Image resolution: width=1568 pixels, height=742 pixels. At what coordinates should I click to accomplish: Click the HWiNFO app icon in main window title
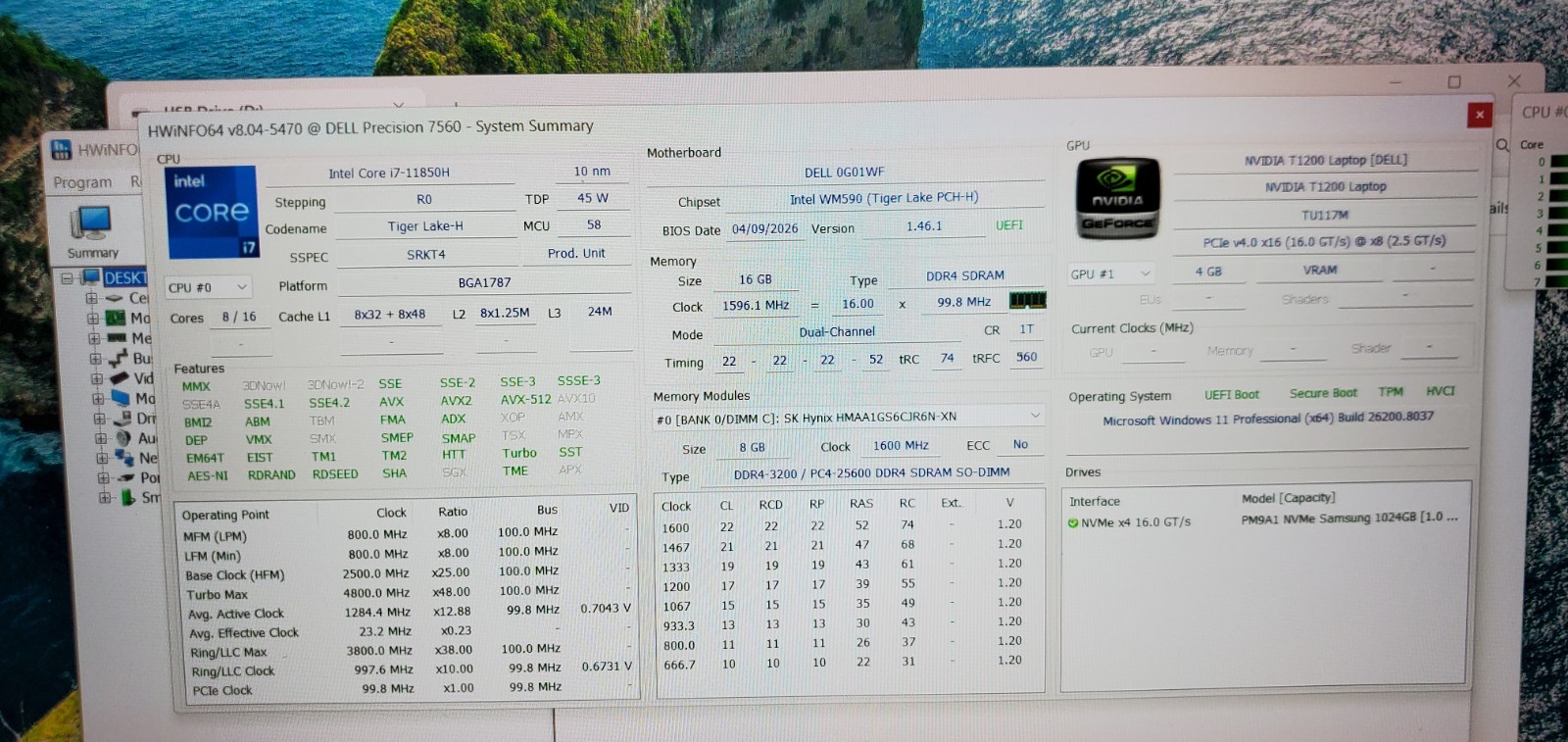[x=61, y=150]
